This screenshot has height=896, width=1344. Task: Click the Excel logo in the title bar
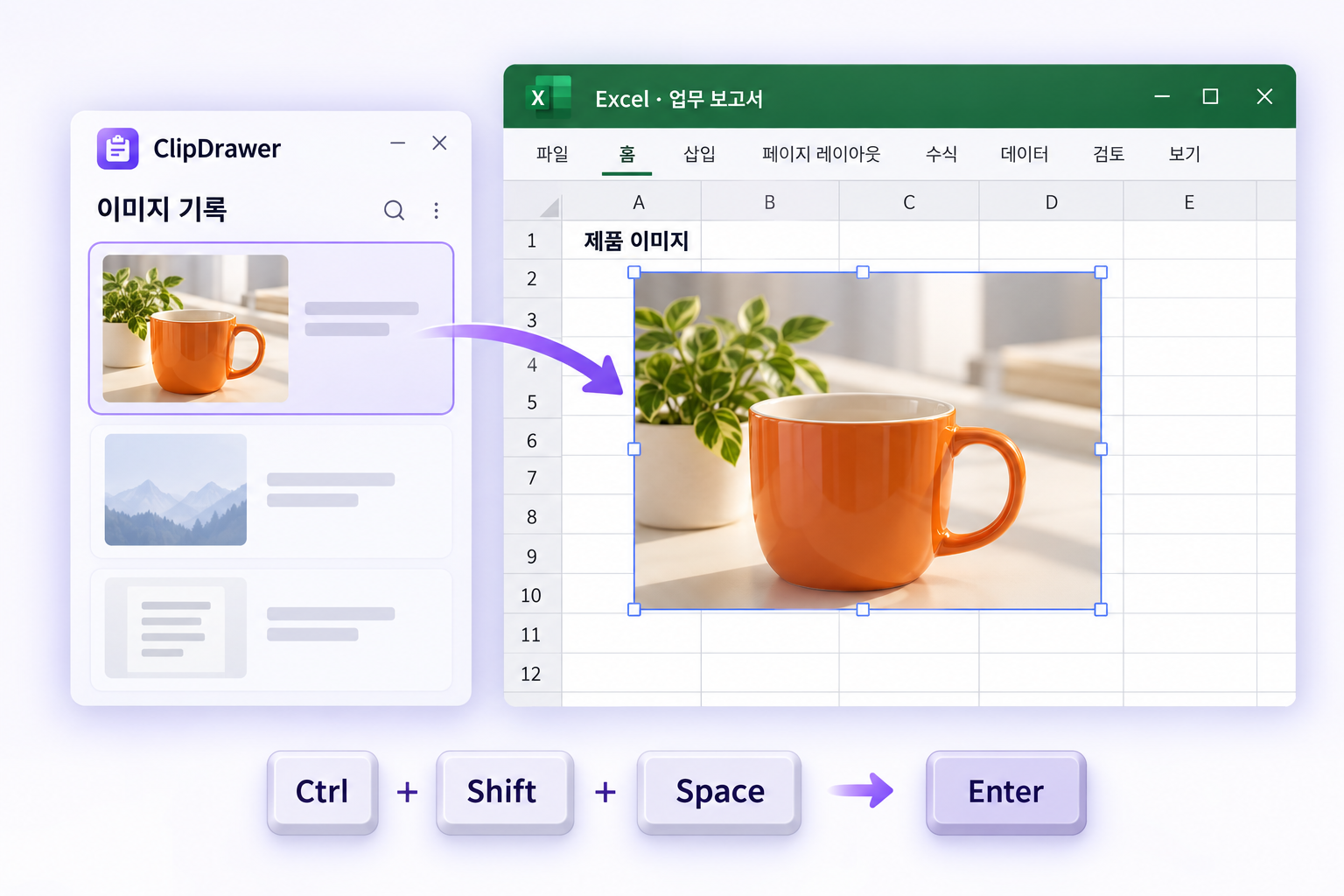(548, 97)
